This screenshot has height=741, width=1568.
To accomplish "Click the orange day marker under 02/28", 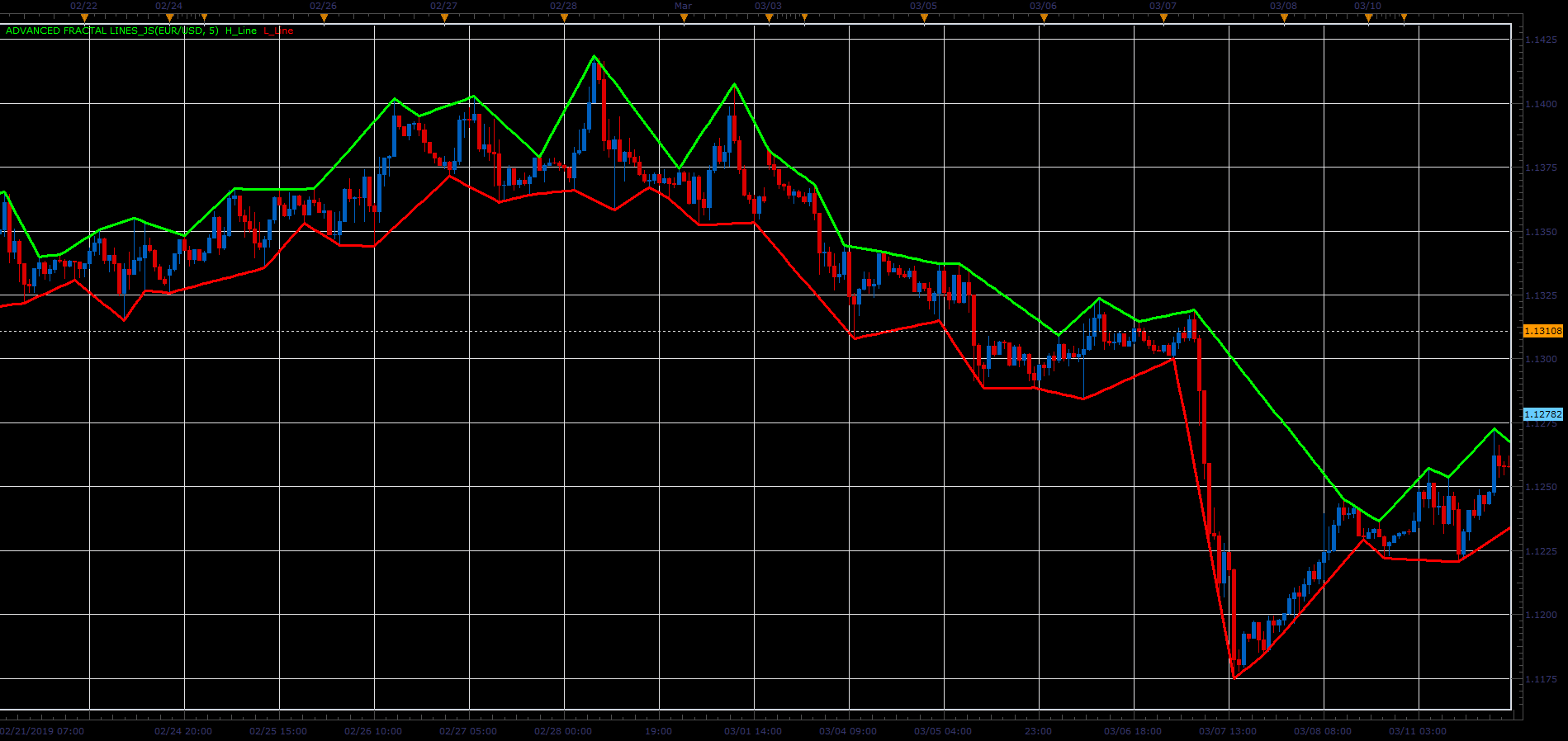I will pyautogui.click(x=564, y=17).
